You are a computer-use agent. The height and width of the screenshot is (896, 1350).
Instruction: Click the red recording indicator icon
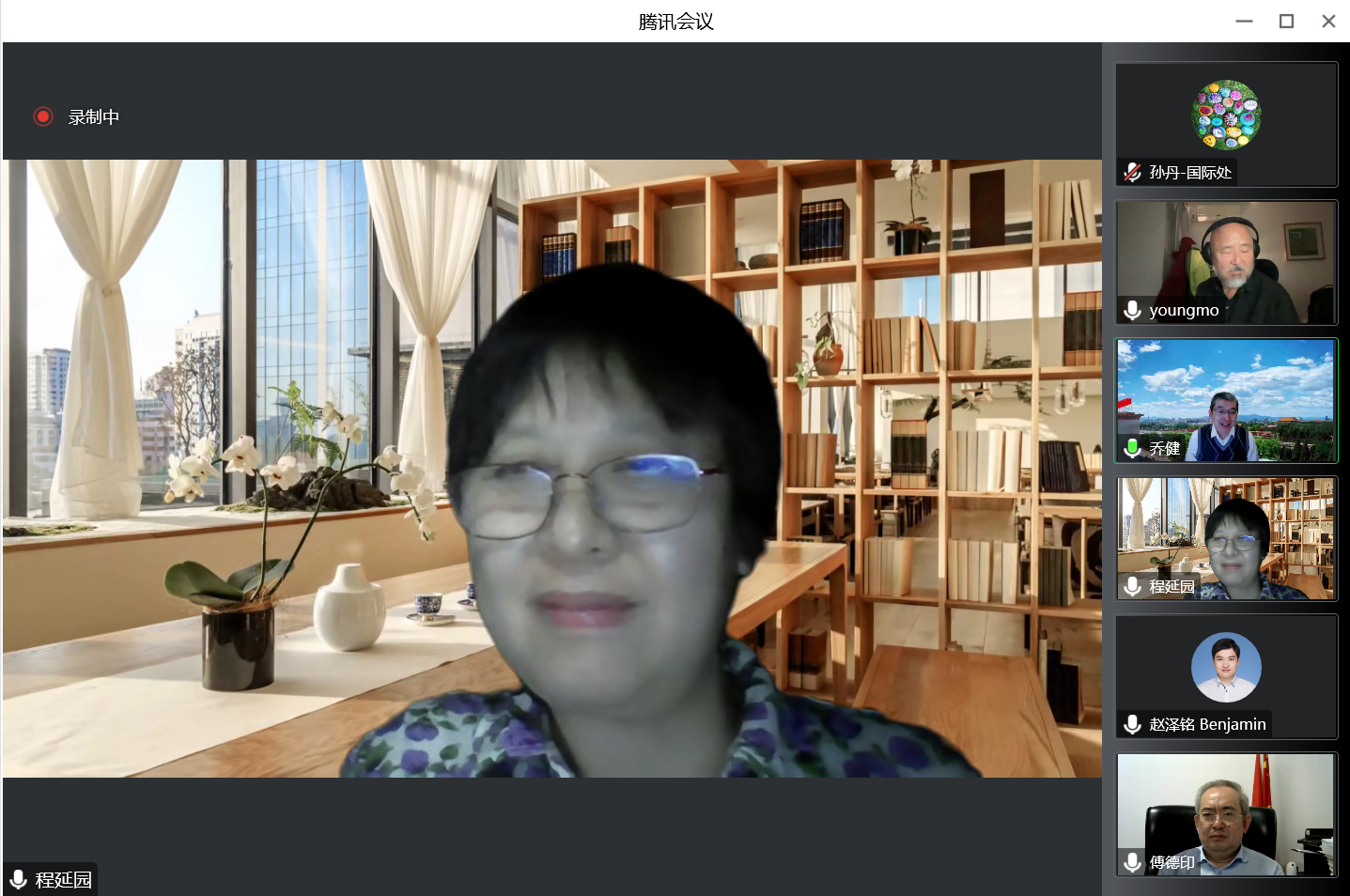pyautogui.click(x=43, y=116)
